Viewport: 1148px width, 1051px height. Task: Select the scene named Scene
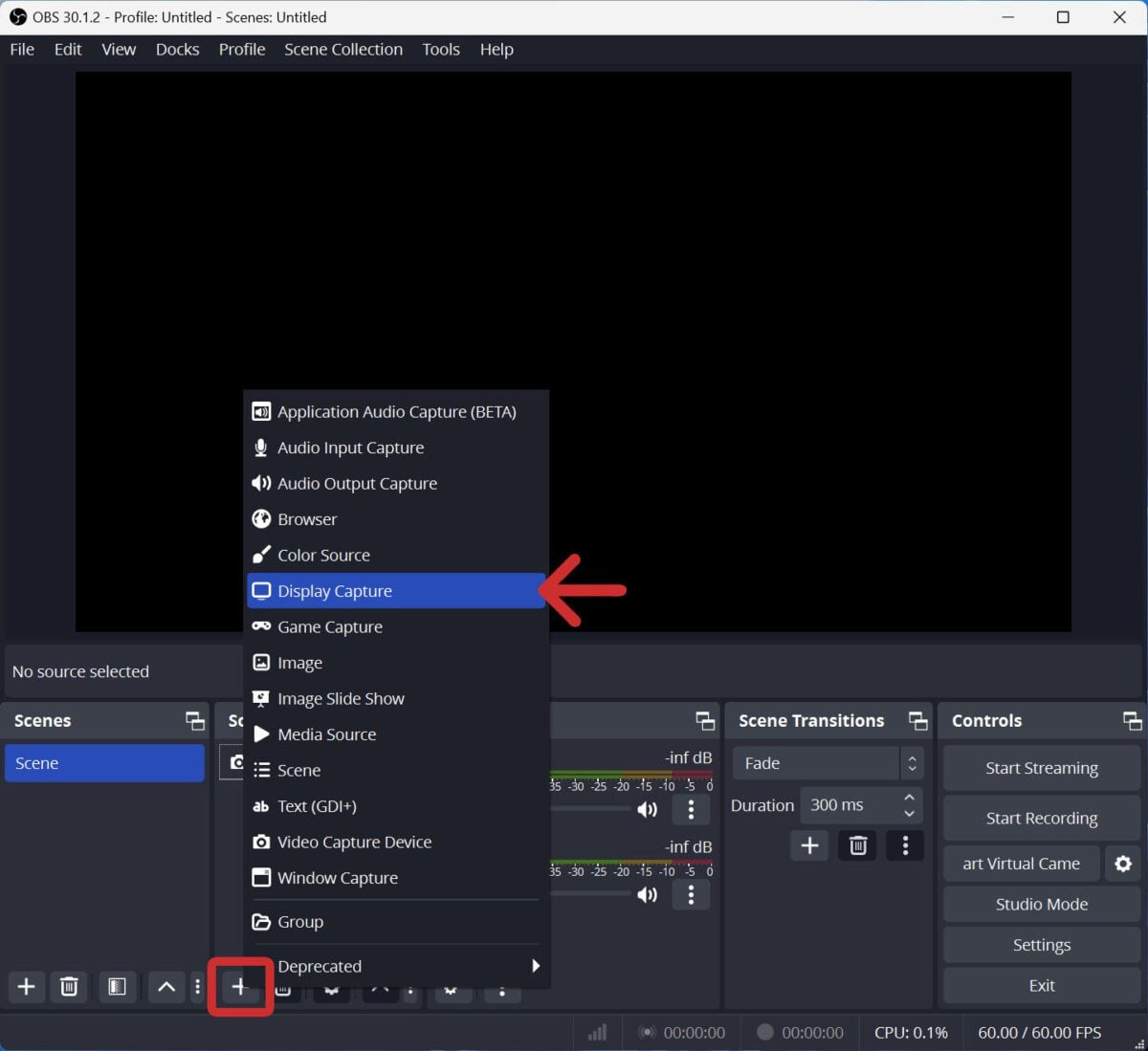tap(103, 762)
